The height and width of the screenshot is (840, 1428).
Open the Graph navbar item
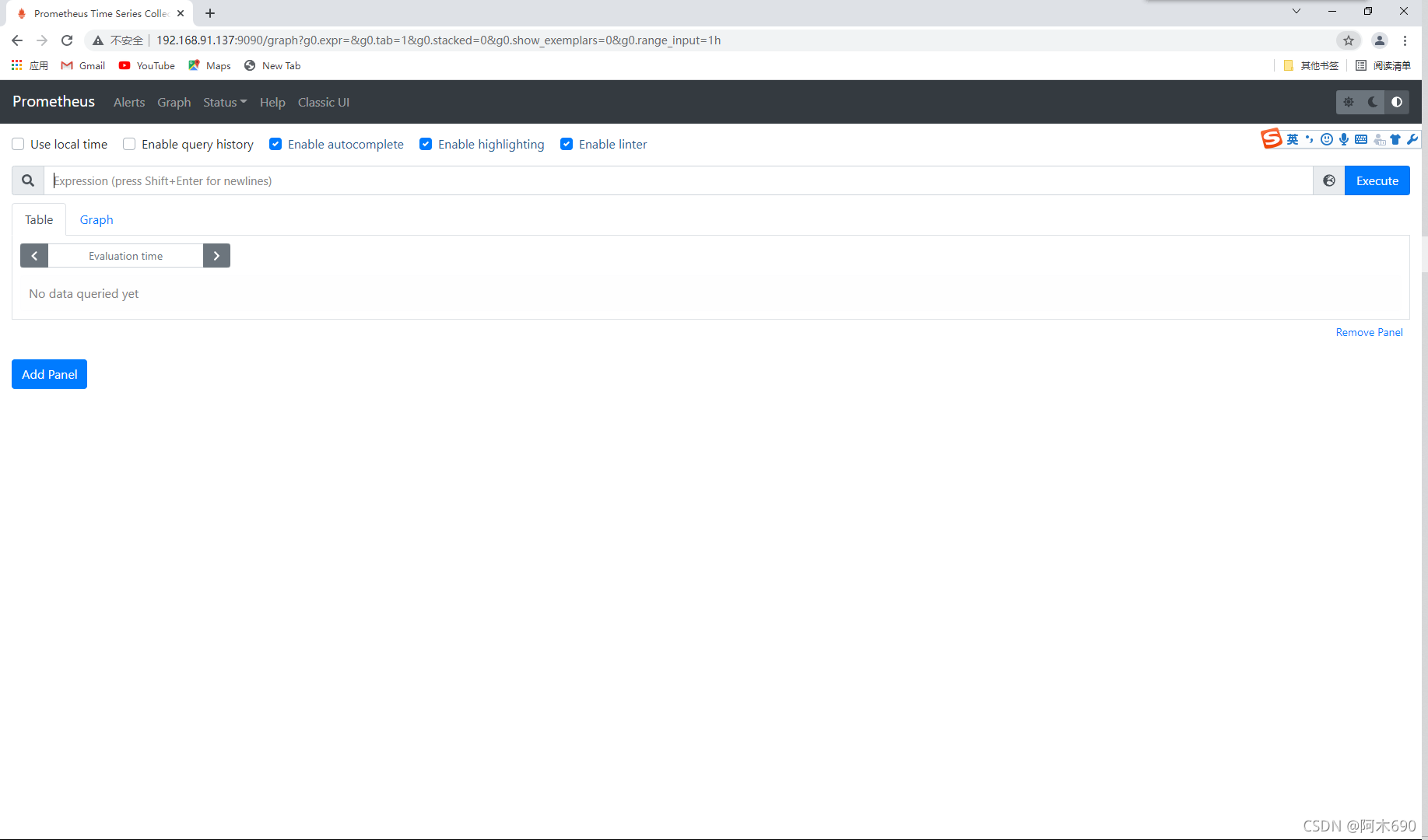tap(174, 102)
